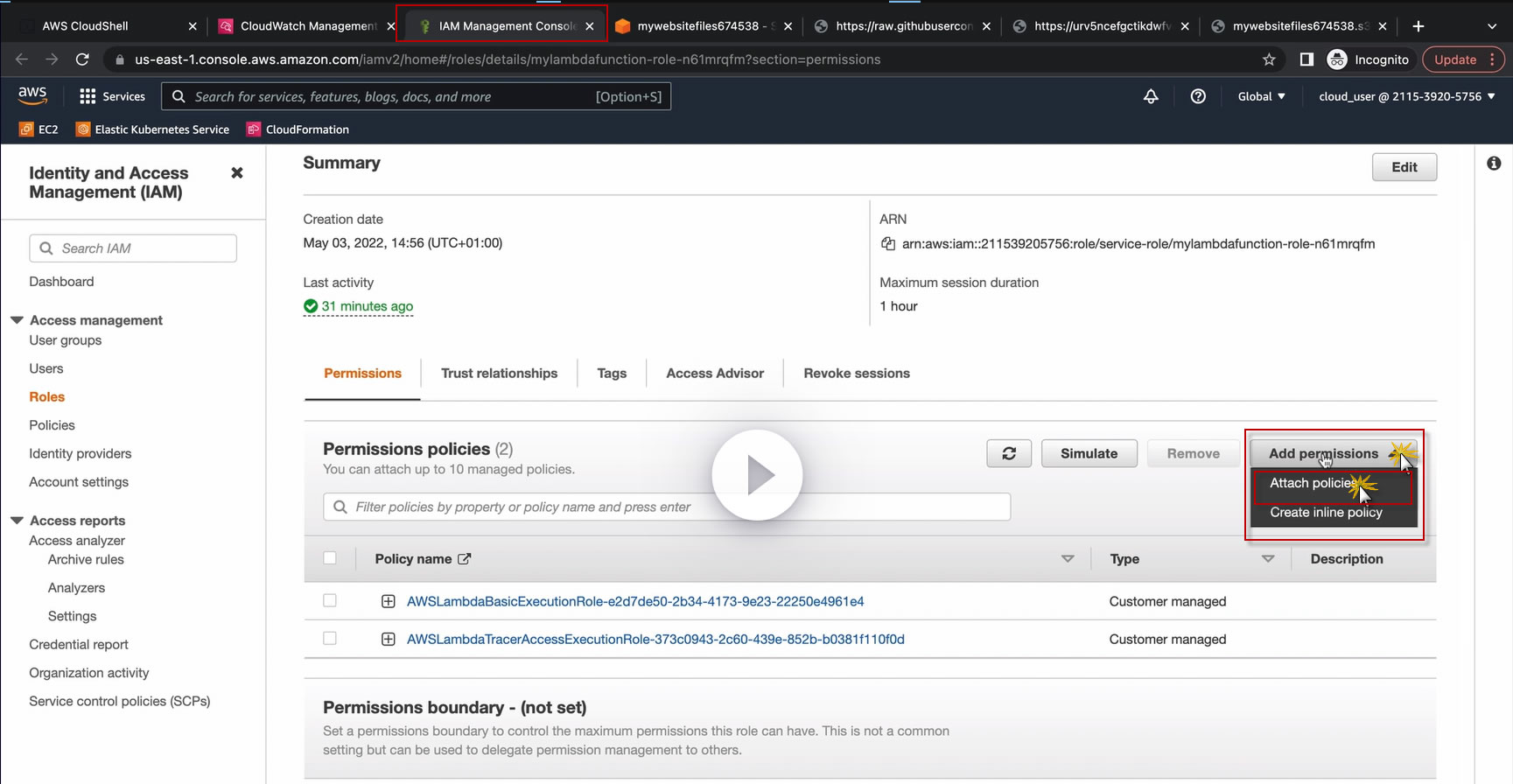Select all policies header checkbox
Screen dimensions: 1513x784
pyautogui.click(x=330, y=558)
